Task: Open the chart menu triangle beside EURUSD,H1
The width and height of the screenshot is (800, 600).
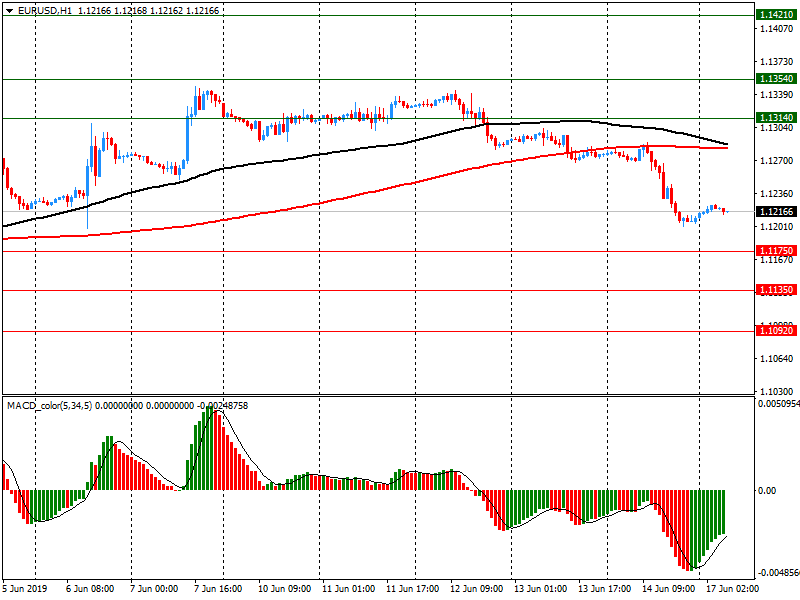Action: pyautogui.click(x=9, y=11)
